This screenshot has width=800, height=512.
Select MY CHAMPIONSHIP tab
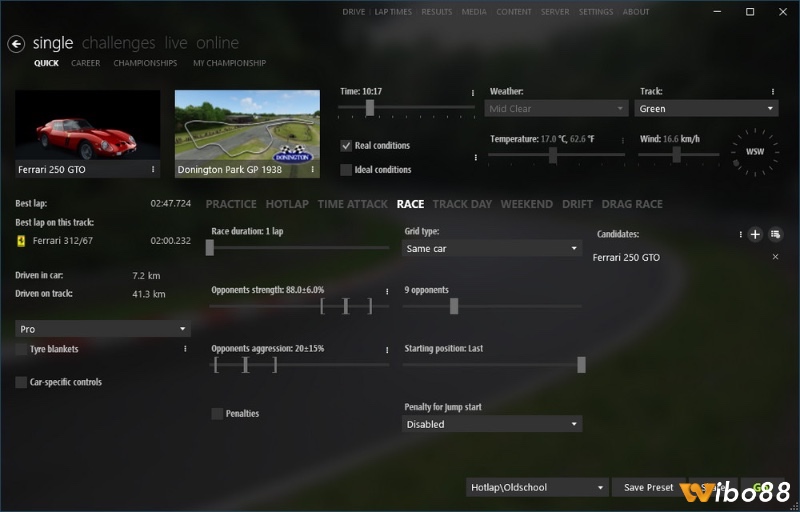(230, 63)
